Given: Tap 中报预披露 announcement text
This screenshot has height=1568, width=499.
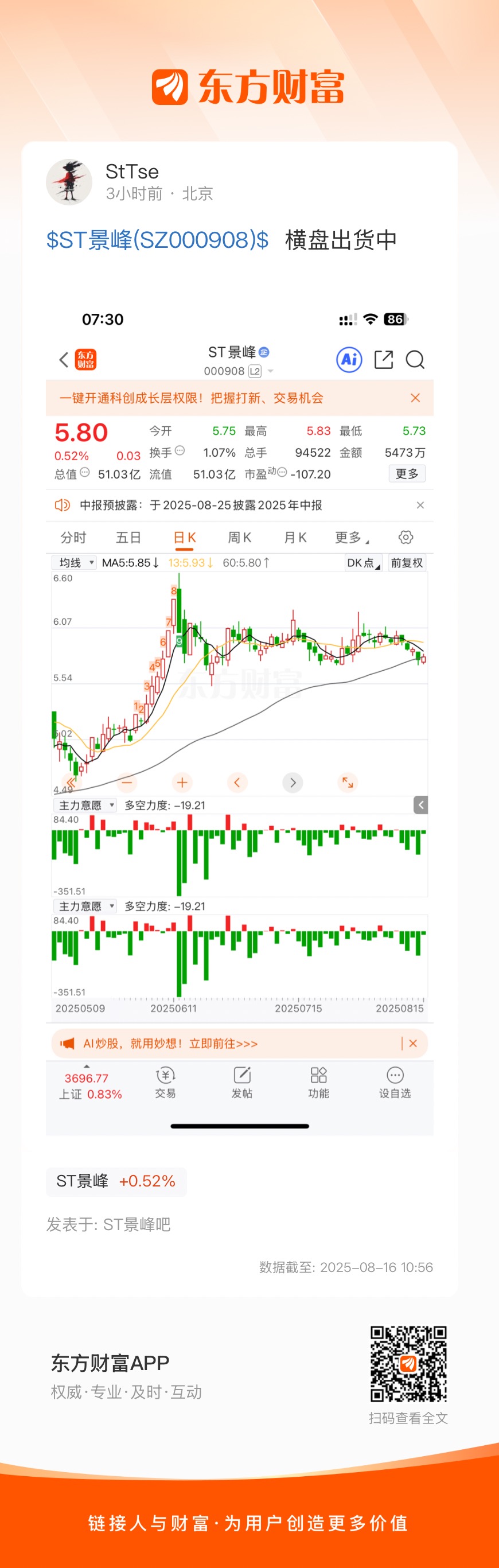Looking at the screenshot, I should (201, 505).
